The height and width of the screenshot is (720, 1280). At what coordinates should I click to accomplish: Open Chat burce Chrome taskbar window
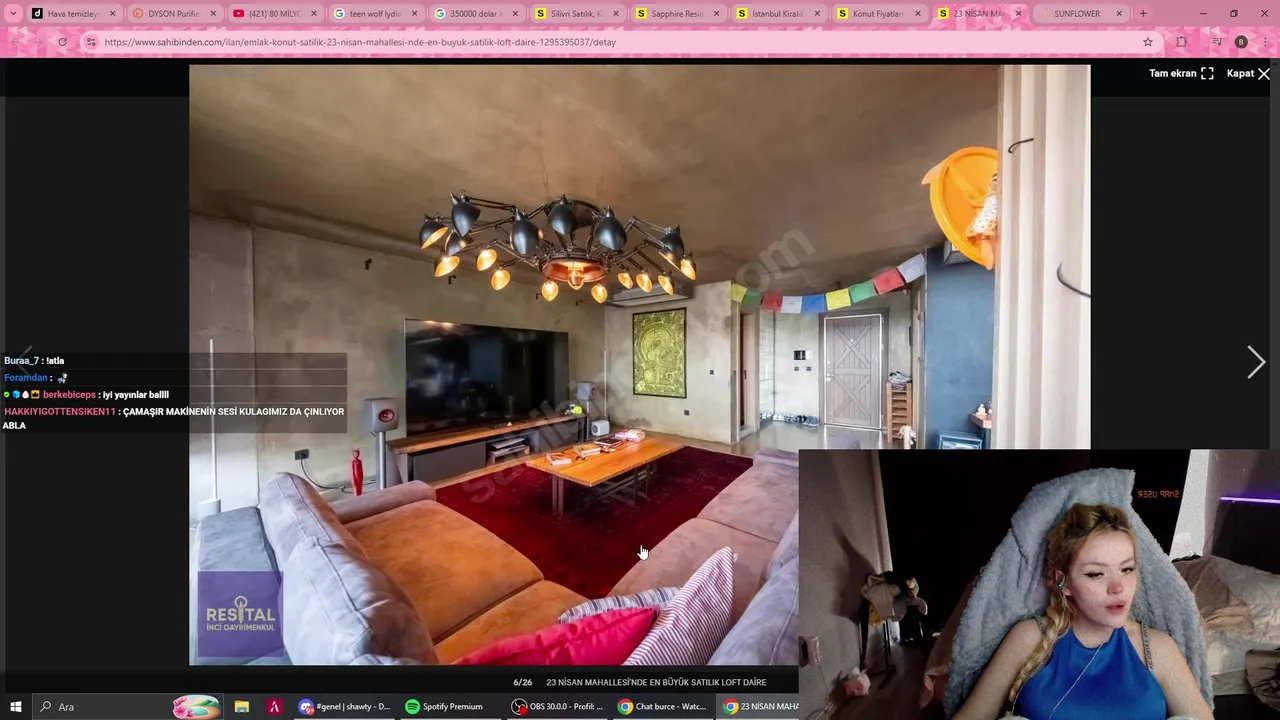(x=663, y=707)
